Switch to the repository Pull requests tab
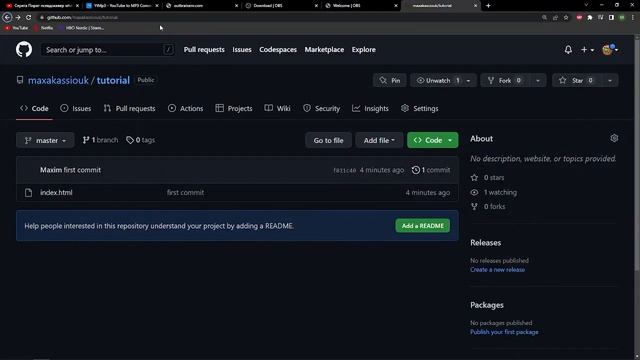Image resolution: width=640 pixels, height=360 pixels. 129,108
